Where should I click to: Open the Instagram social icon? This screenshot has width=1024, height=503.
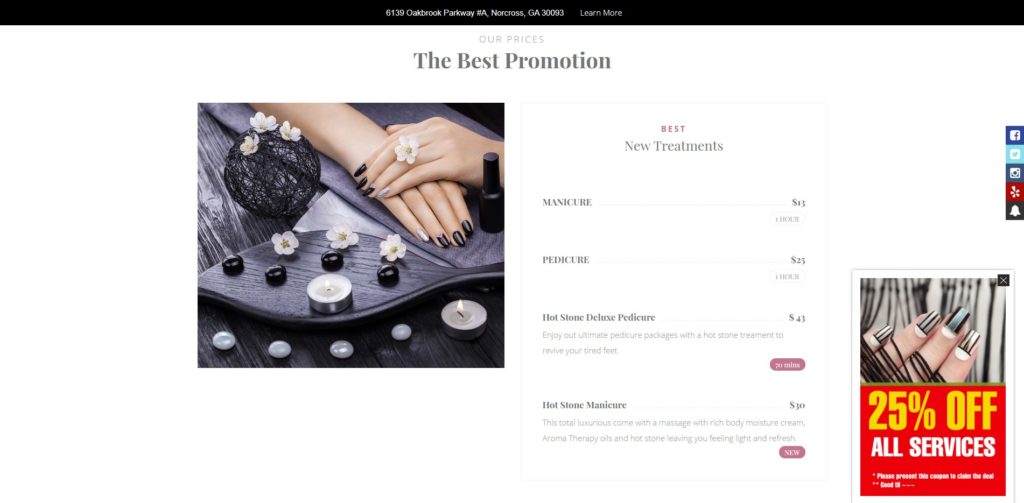(1014, 173)
